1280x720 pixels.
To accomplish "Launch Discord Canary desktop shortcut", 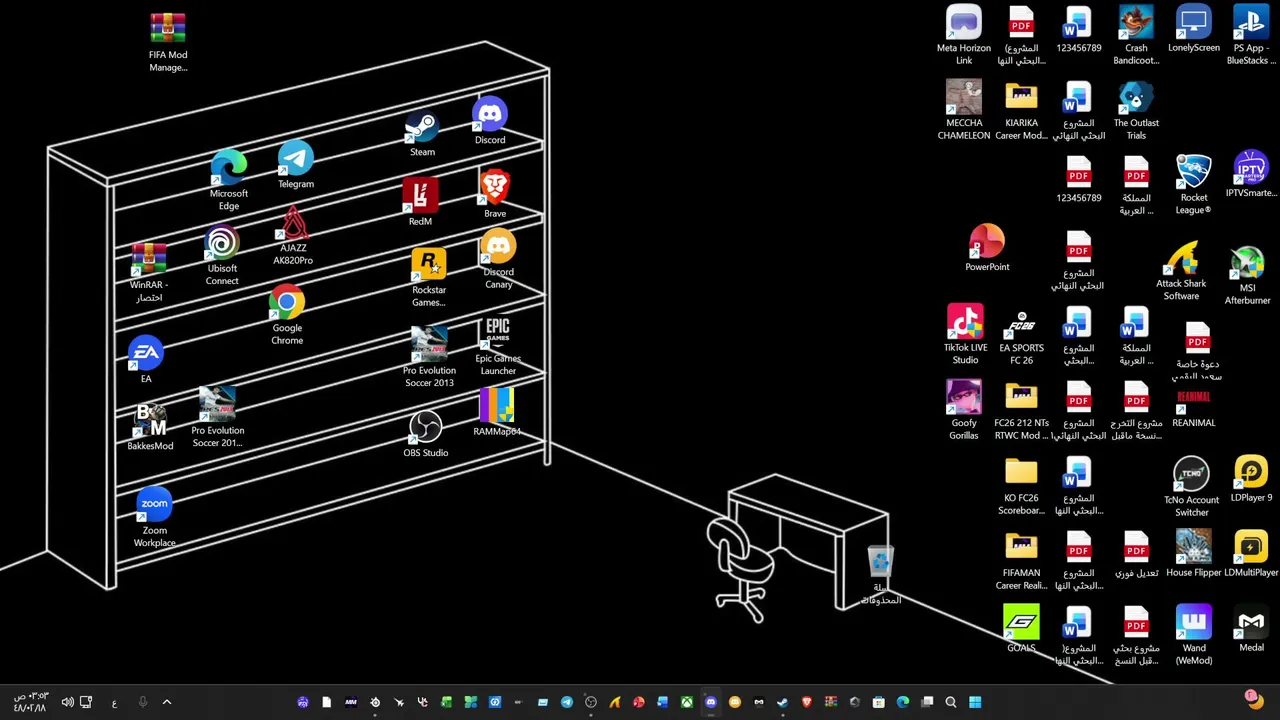I will pyautogui.click(x=498, y=259).
